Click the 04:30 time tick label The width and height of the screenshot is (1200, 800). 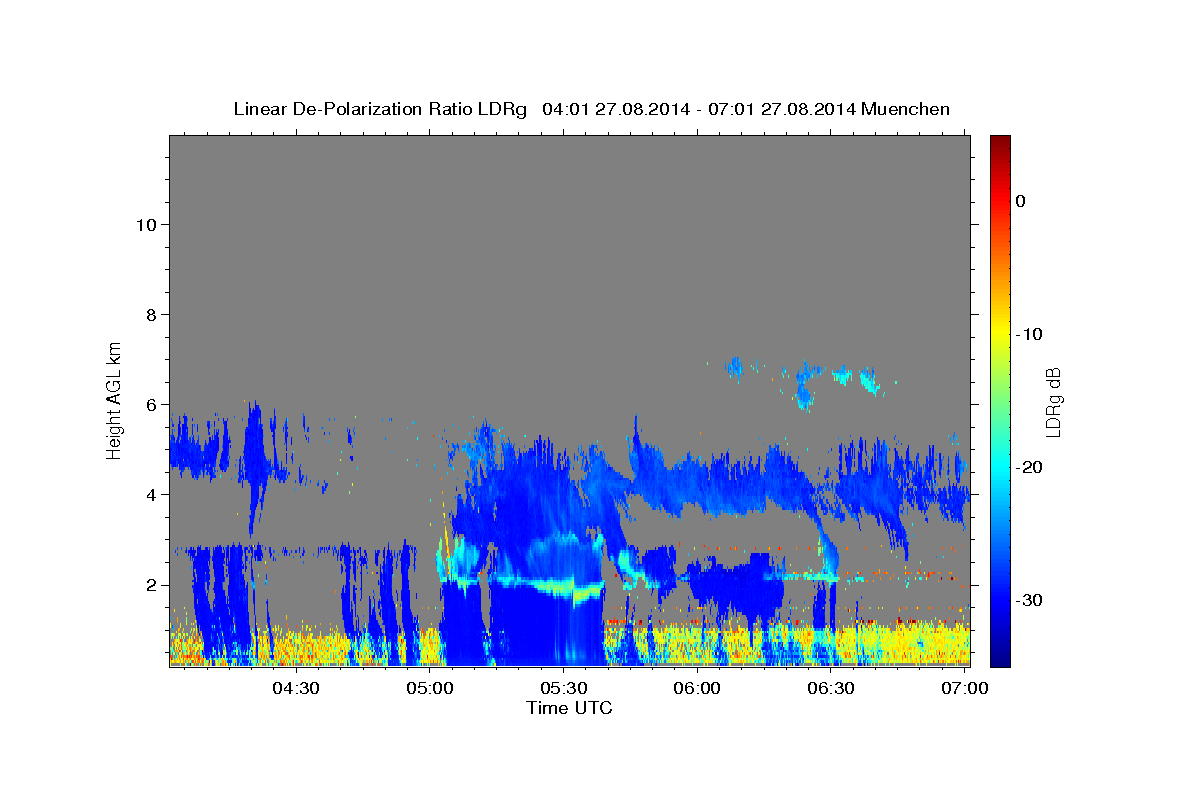click(x=296, y=688)
